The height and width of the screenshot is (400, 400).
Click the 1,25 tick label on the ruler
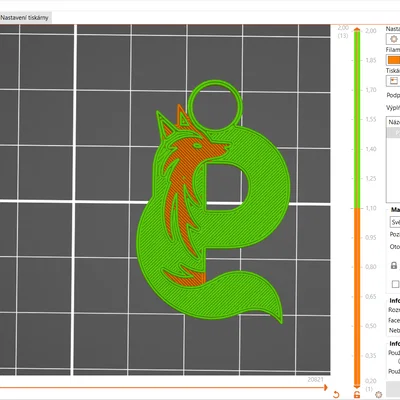(371, 179)
